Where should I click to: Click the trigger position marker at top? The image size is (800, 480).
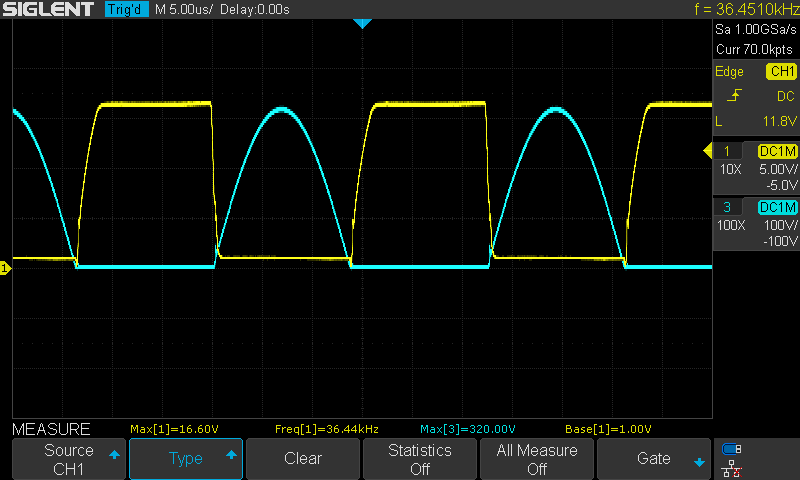(362, 23)
